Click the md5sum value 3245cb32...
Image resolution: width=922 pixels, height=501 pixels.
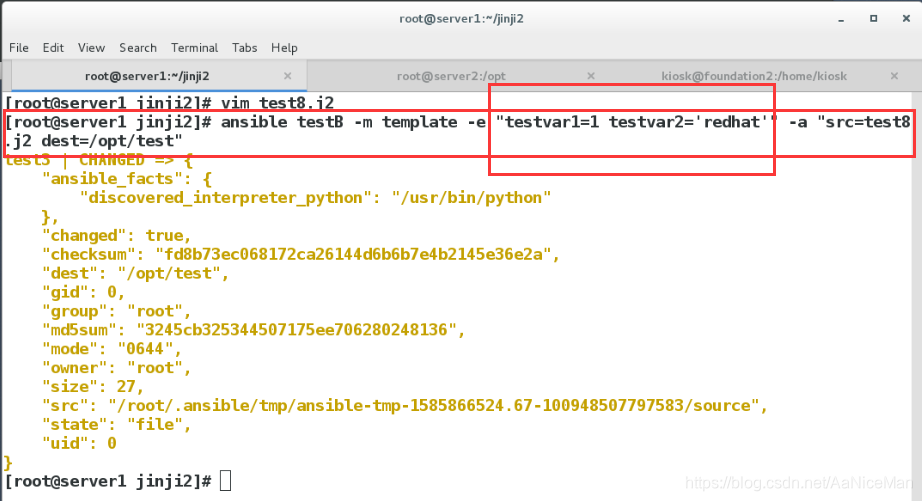[x=296, y=330]
